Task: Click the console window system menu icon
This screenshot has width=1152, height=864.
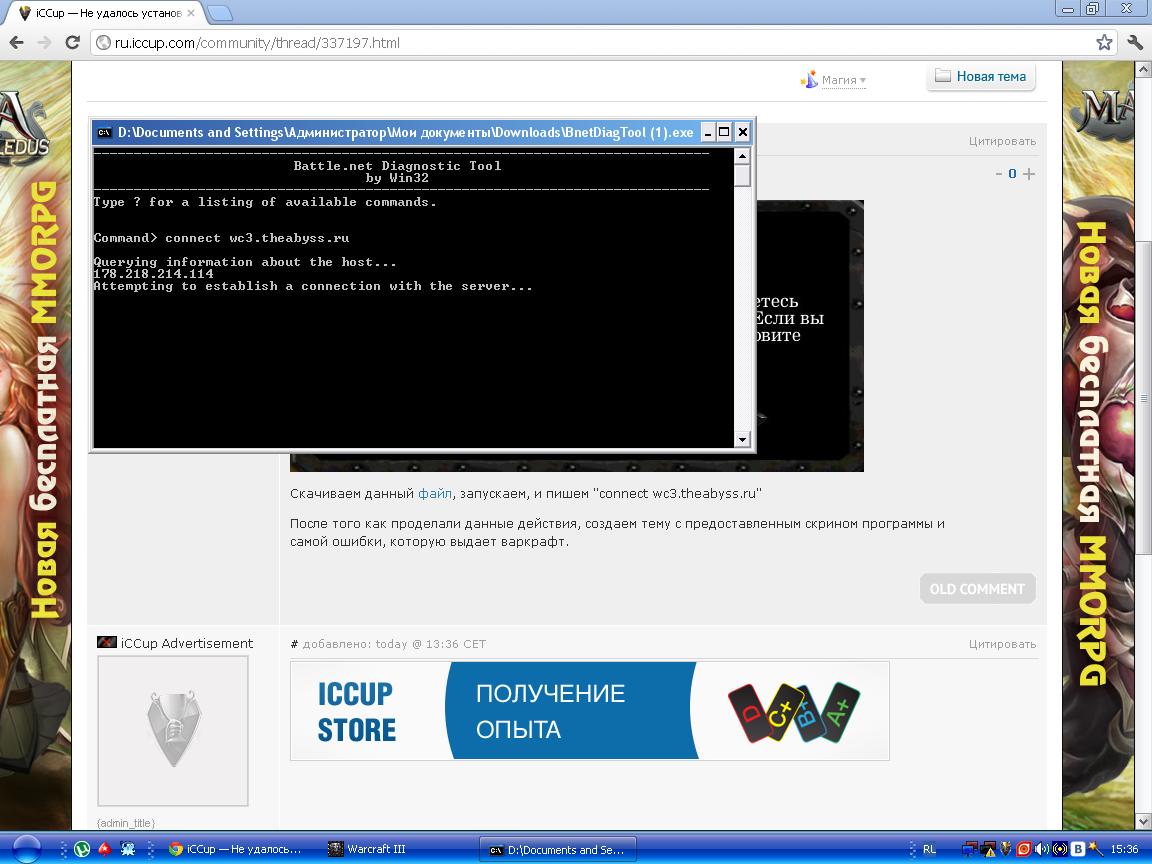Action: tap(105, 132)
